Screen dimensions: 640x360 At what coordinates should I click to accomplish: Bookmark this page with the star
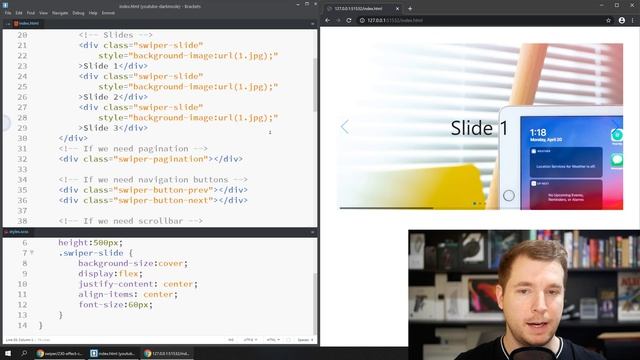pos(608,20)
